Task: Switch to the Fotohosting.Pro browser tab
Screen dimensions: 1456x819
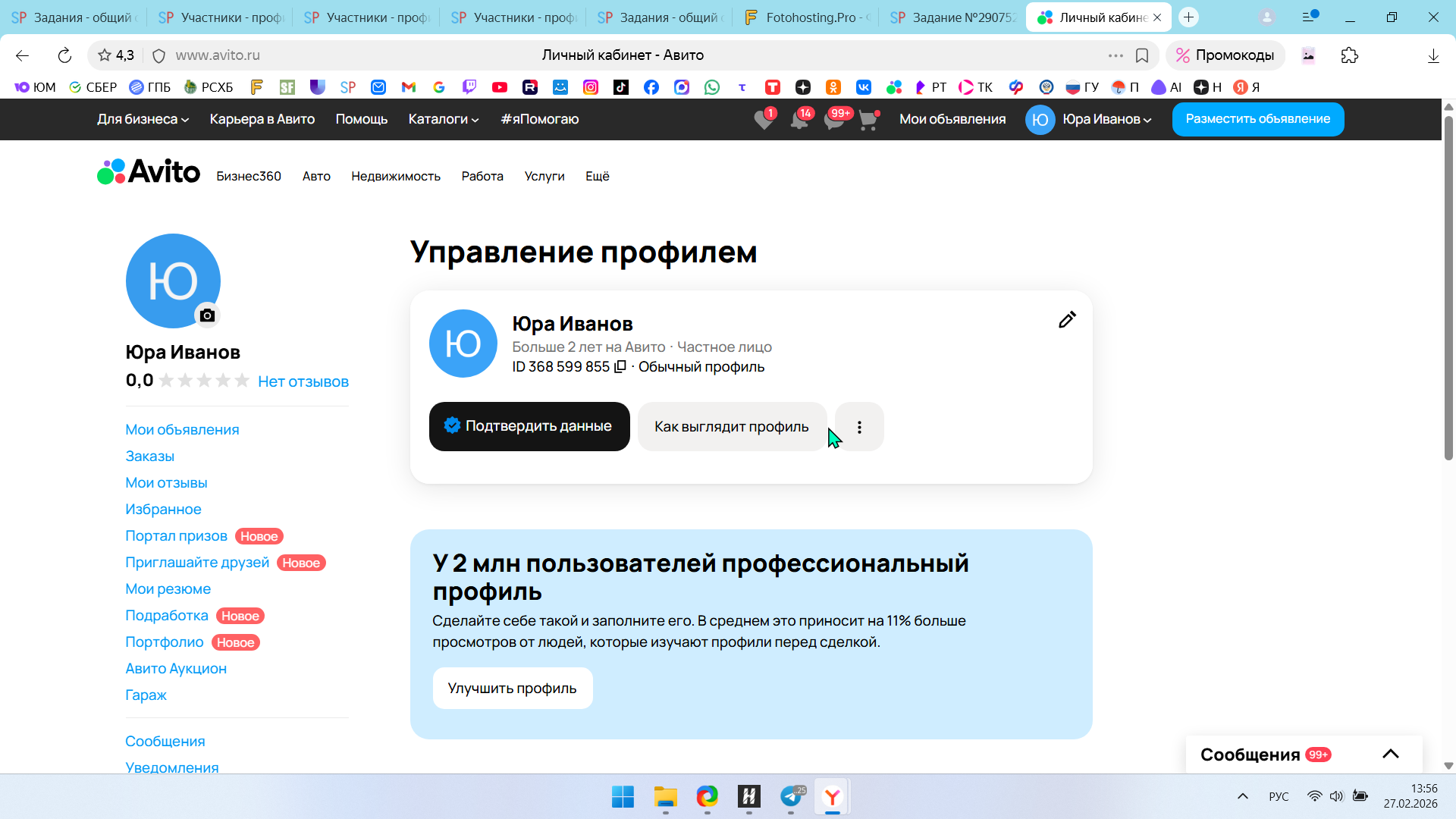Action: pos(808,17)
